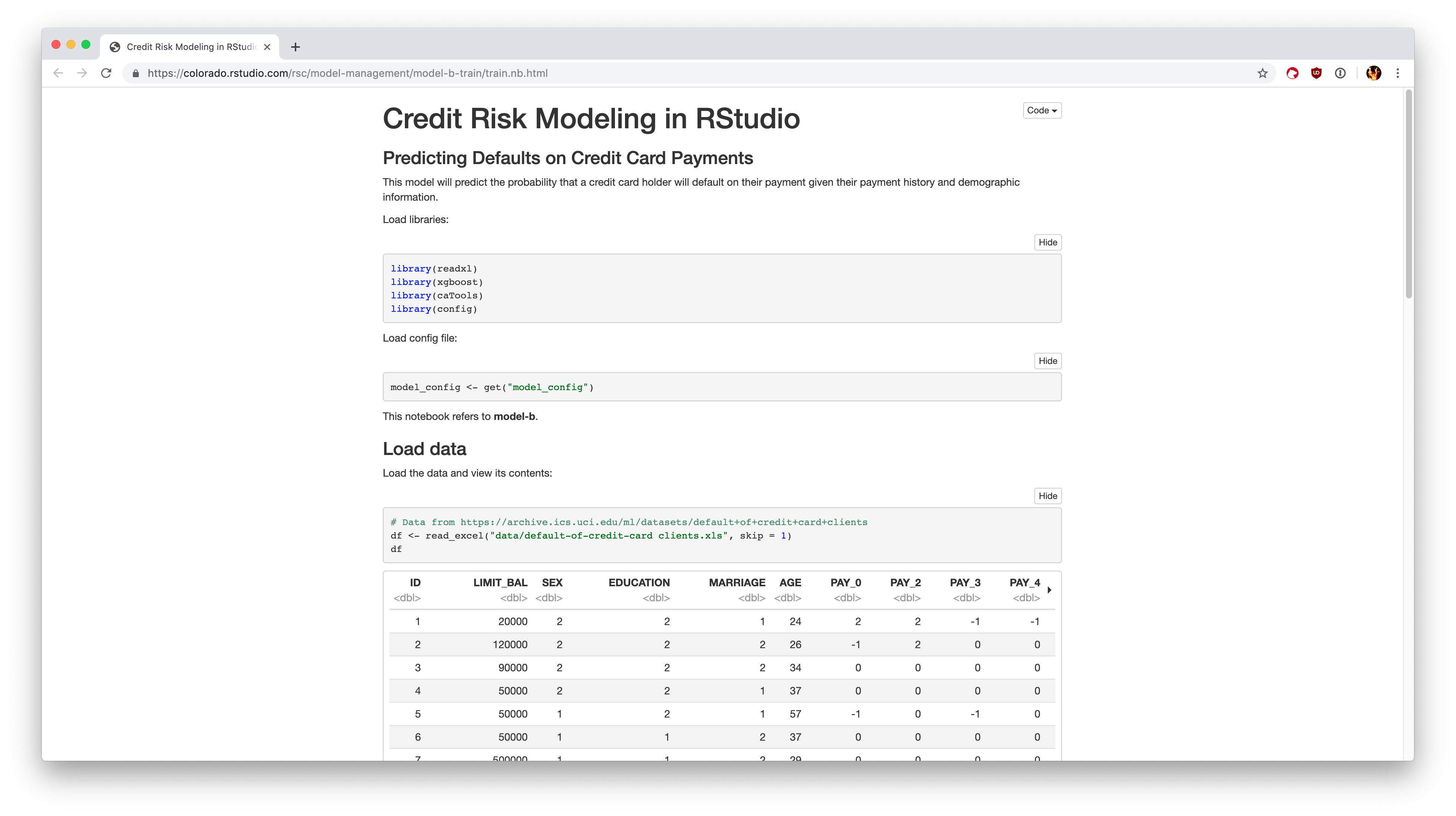Viewport: 1456px width, 816px height.
Task: Open a new tab with the plus button
Action: (295, 47)
